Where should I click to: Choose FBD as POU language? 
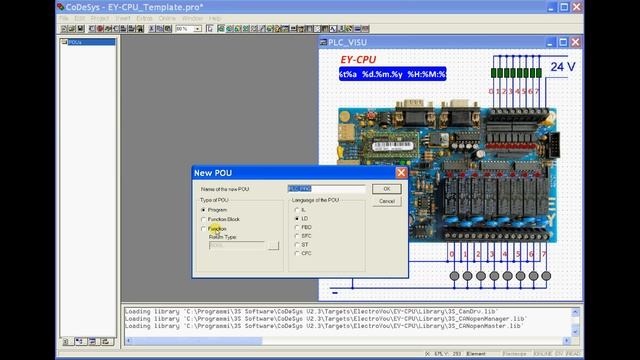[297, 227]
